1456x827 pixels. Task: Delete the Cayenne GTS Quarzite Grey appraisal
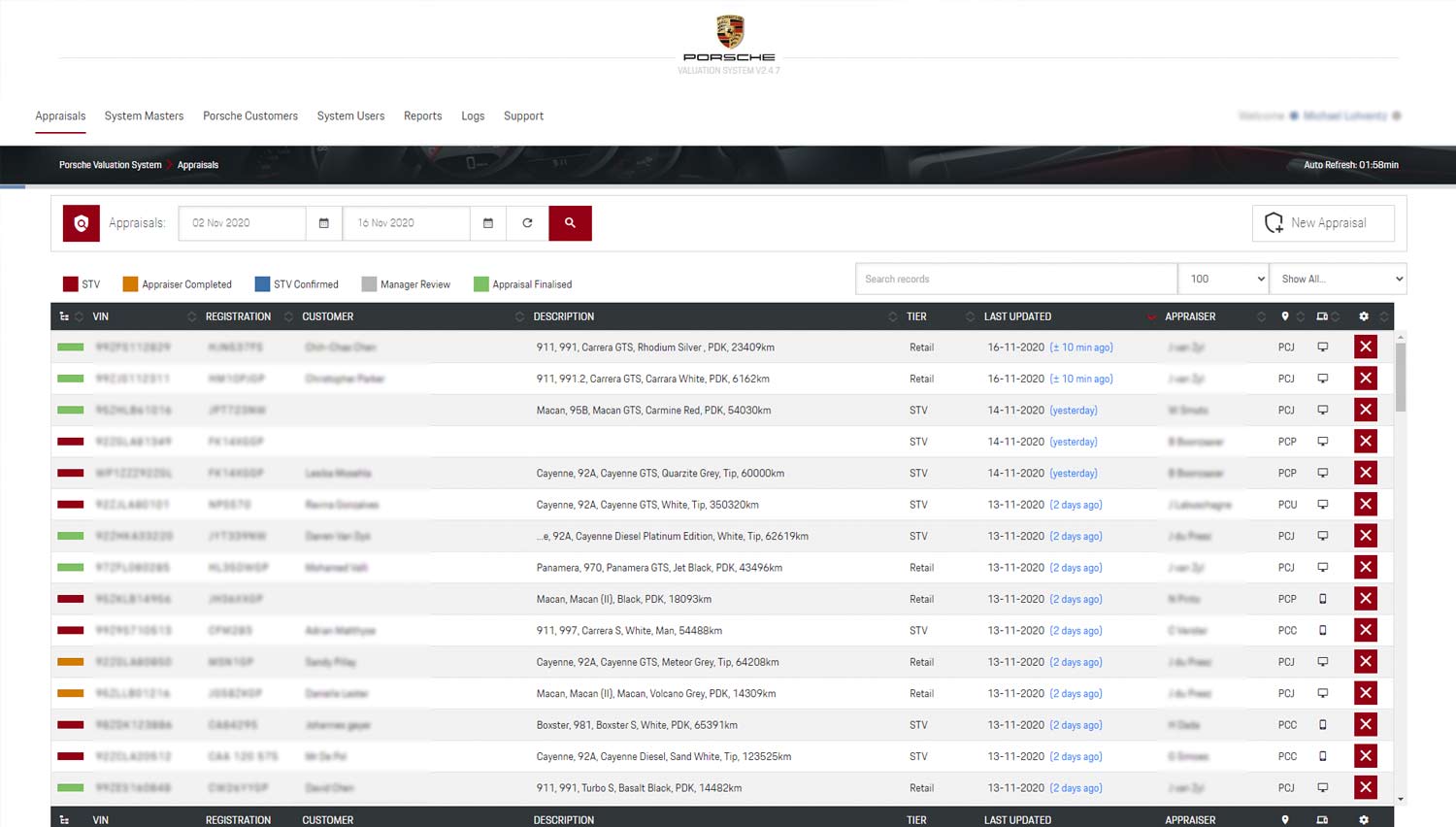pos(1366,473)
